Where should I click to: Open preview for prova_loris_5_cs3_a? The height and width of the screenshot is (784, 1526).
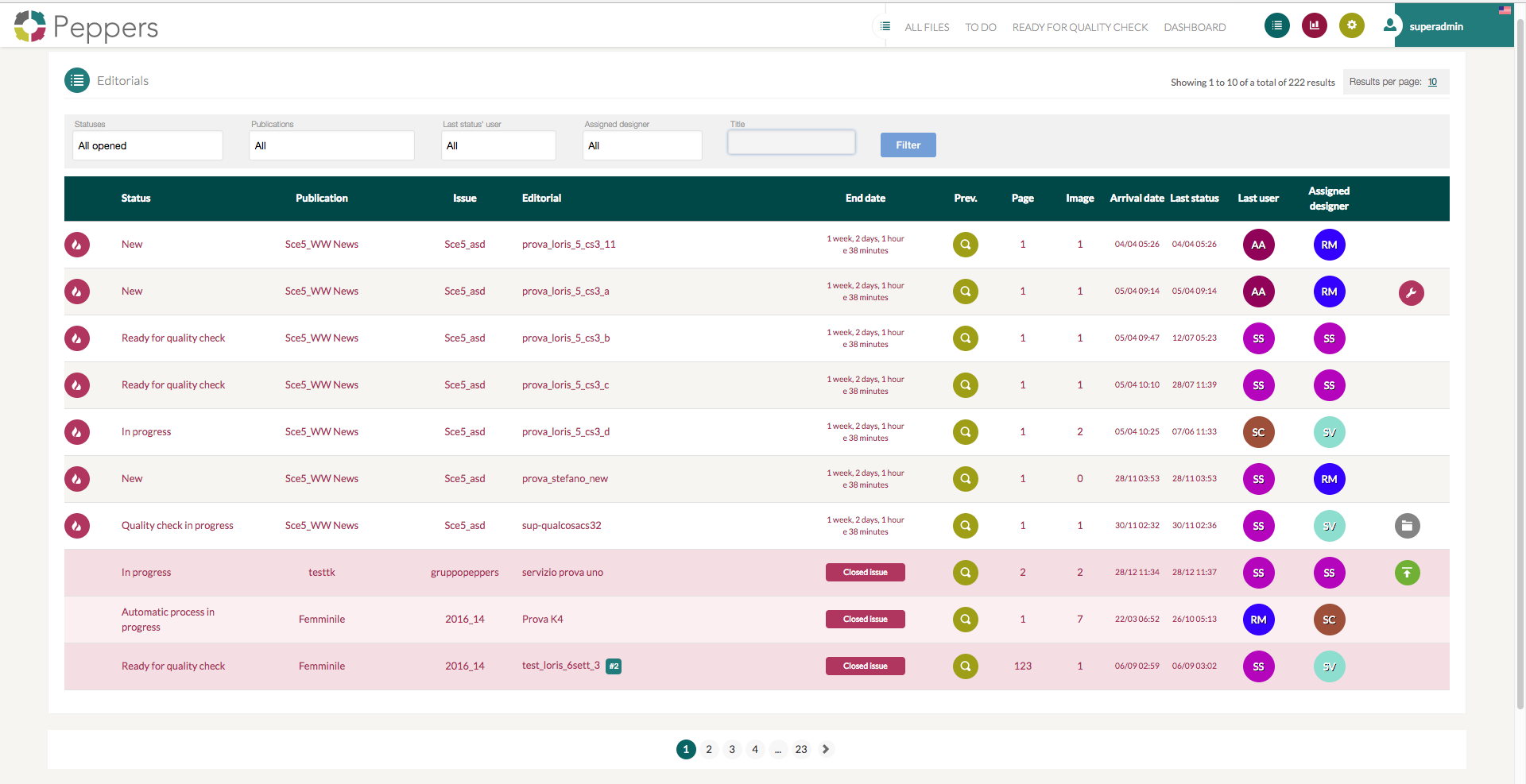(x=965, y=292)
